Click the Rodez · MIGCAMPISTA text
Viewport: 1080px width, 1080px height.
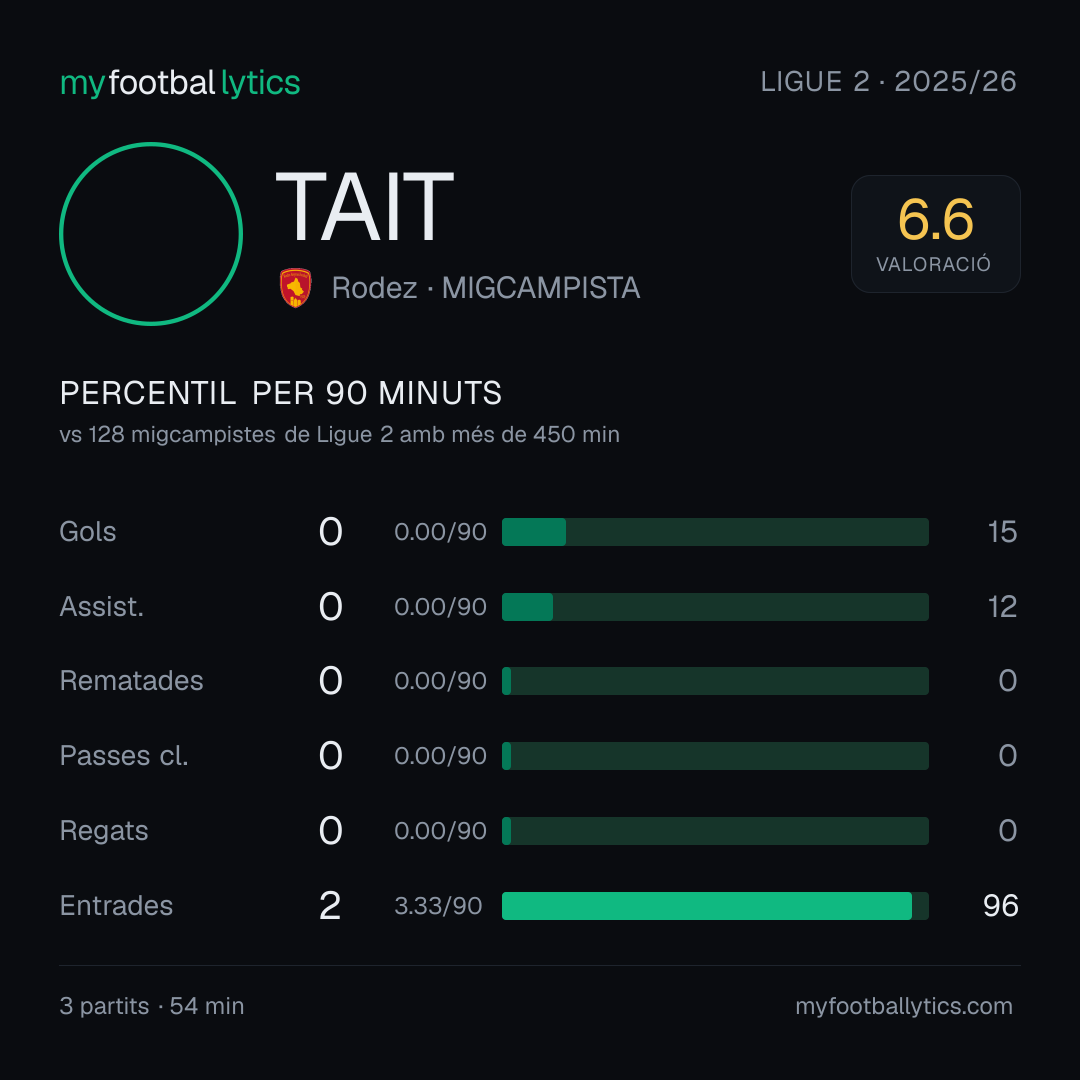click(486, 288)
